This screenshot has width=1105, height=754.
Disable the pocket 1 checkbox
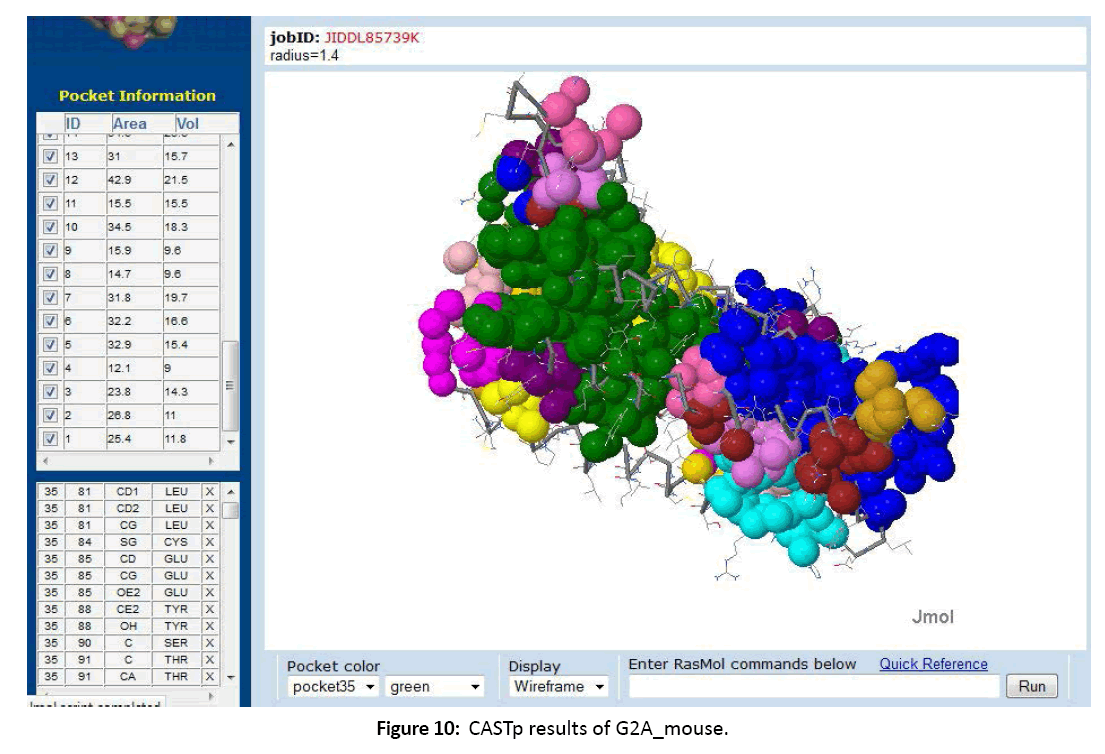[50, 438]
